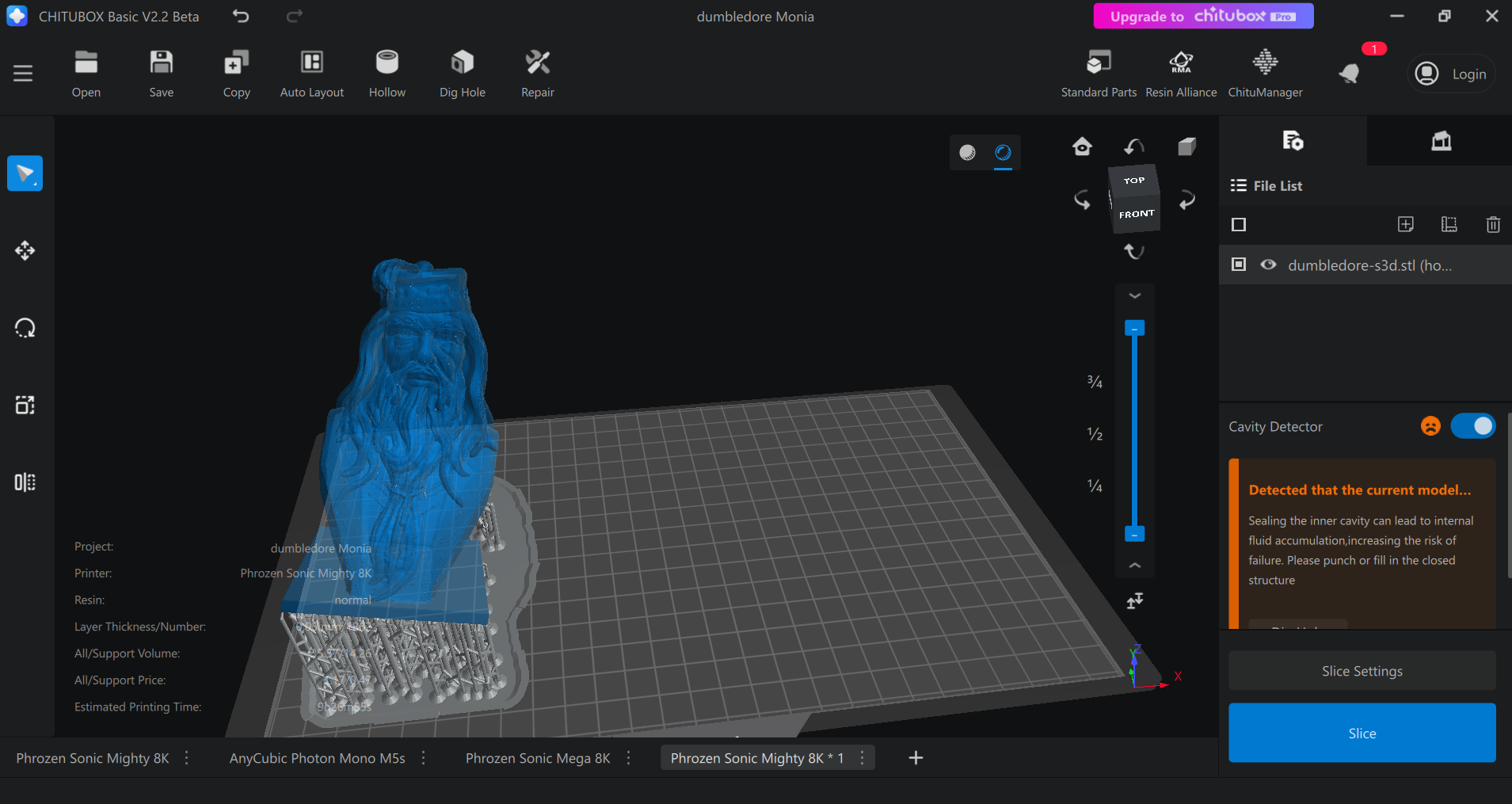Rotate view right with curved arrow

[1186, 200]
